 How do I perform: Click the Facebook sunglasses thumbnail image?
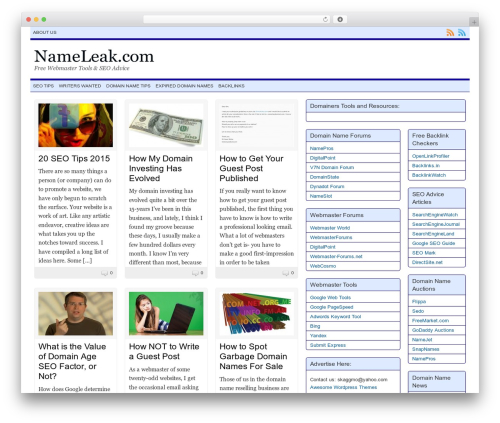[x=76, y=125]
